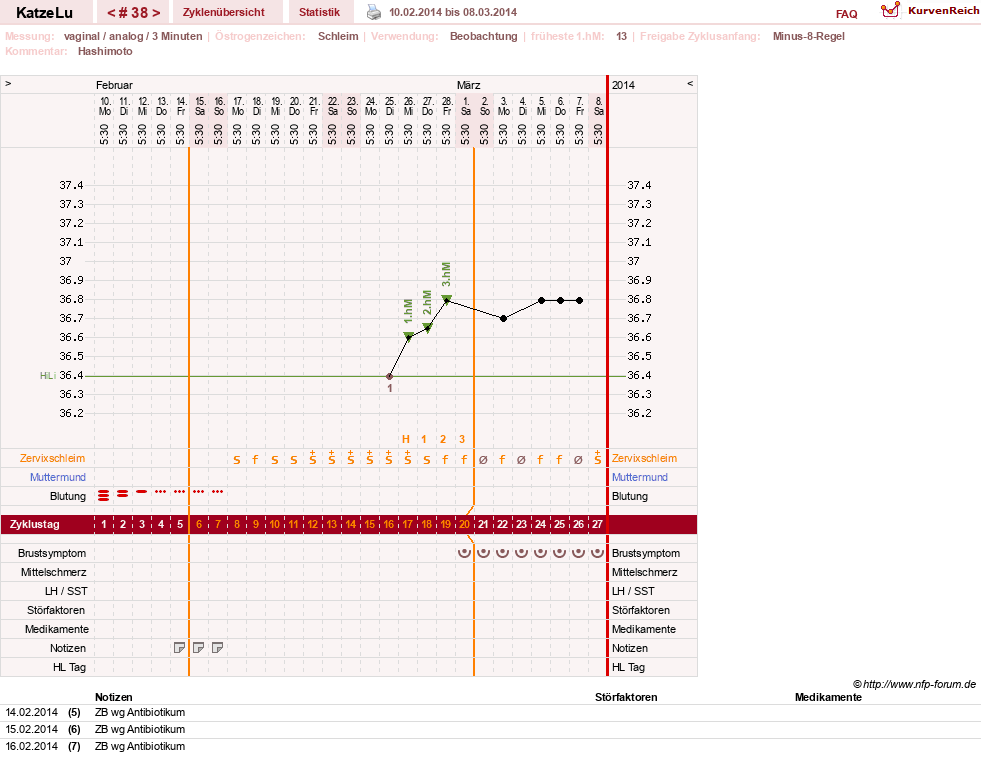The image size is (981, 776).
Task: Click cervical mucus S symbol on day 8
Action: click(236, 460)
